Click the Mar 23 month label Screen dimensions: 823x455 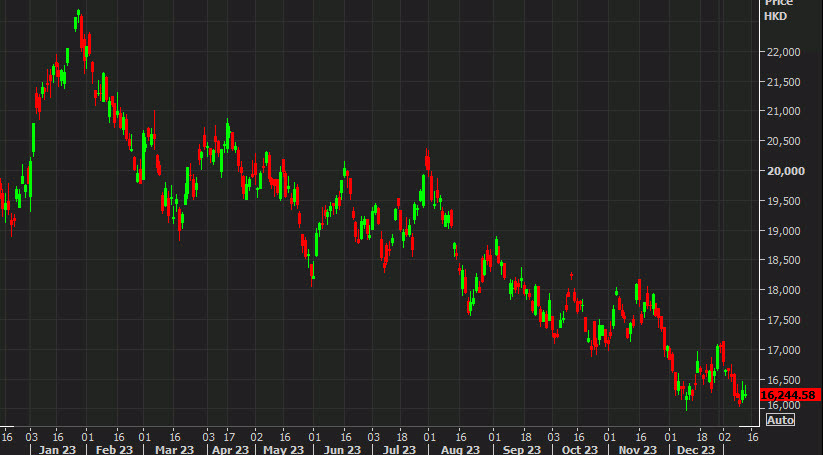point(174,450)
